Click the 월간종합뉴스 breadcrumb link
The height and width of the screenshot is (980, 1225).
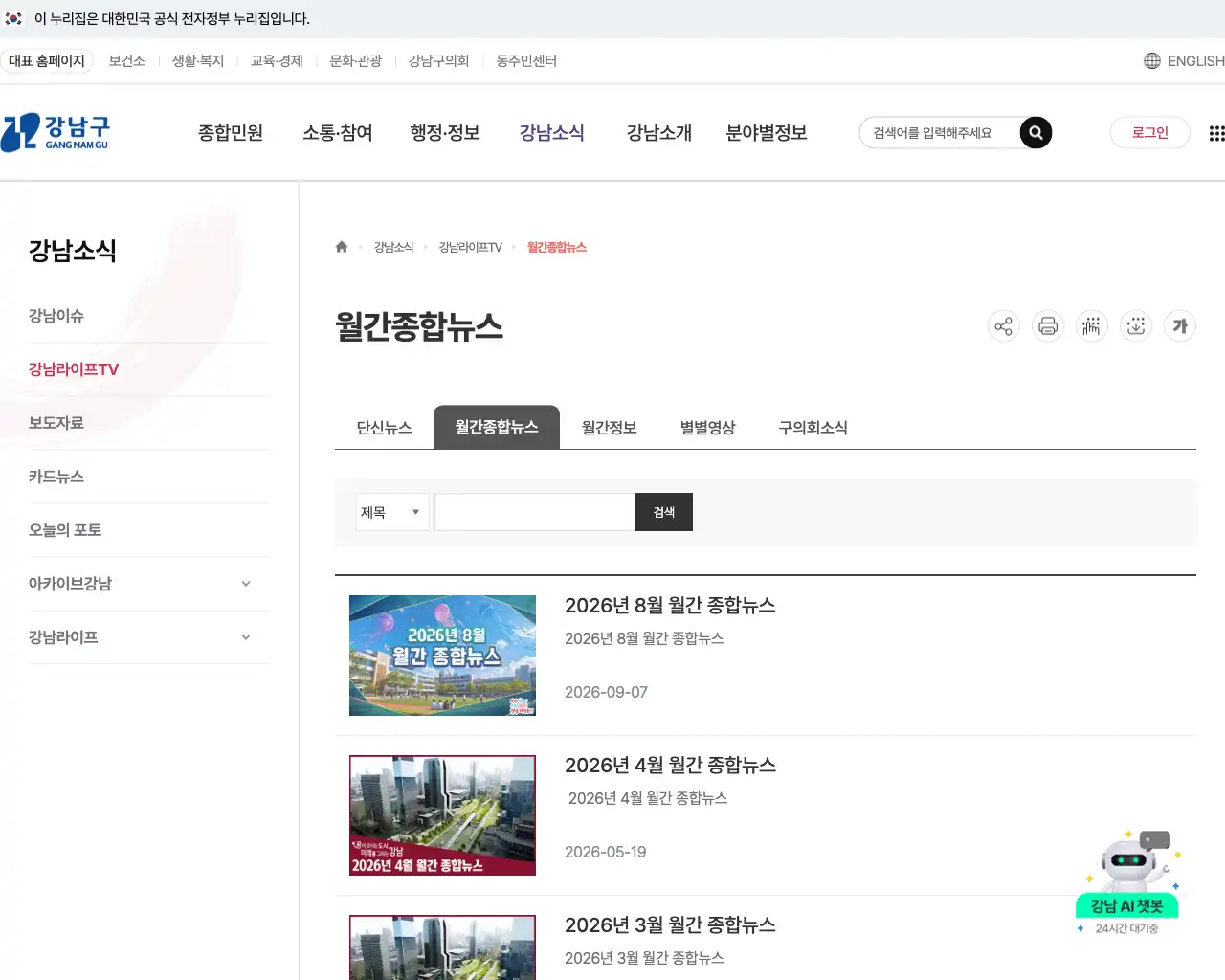[557, 247]
